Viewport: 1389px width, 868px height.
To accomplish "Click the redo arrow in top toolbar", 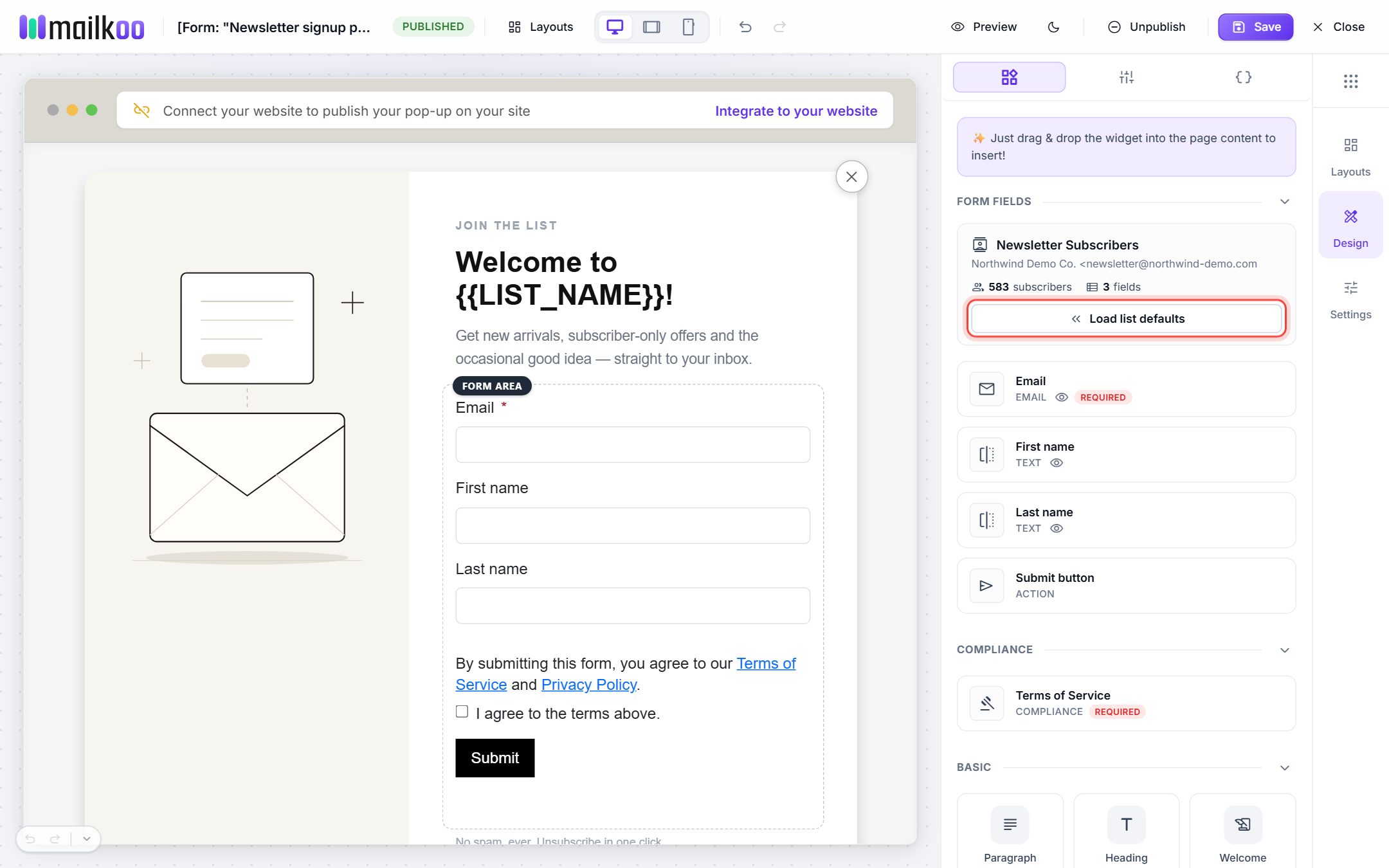I will point(779,27).
